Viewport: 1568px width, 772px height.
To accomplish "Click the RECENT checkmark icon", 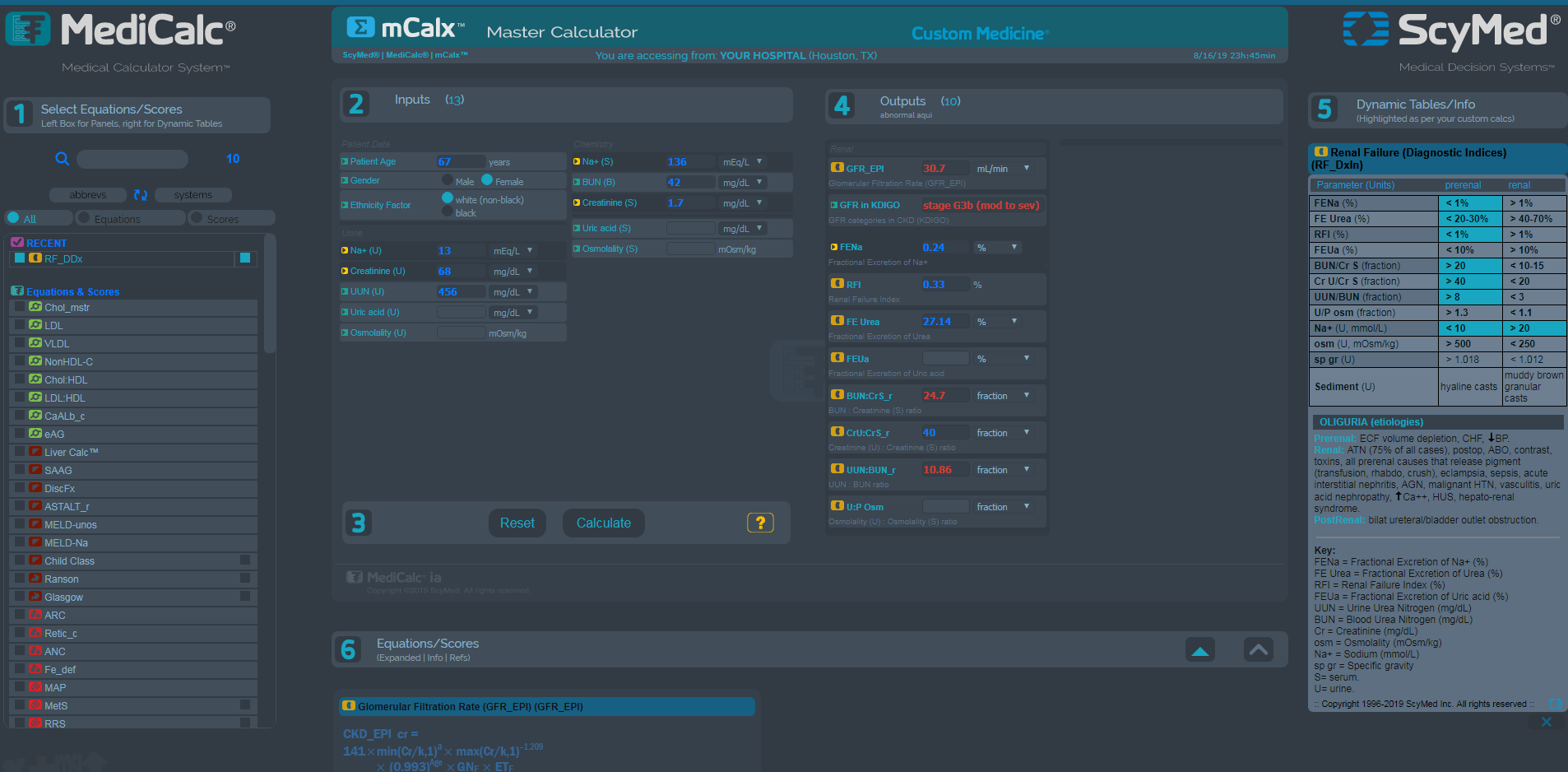I will pos(17,243).
